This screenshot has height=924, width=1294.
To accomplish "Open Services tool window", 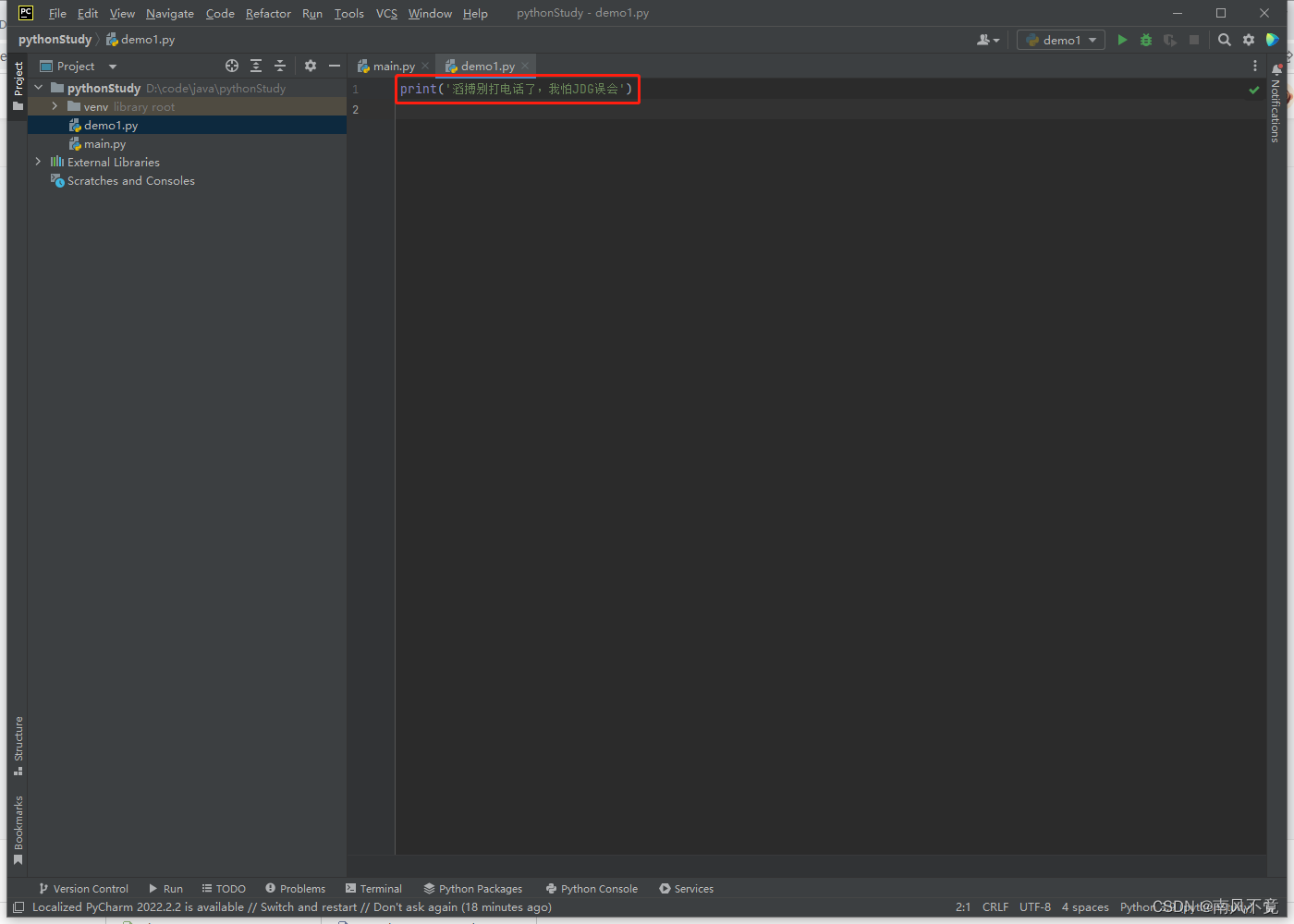I will [687, 889].
